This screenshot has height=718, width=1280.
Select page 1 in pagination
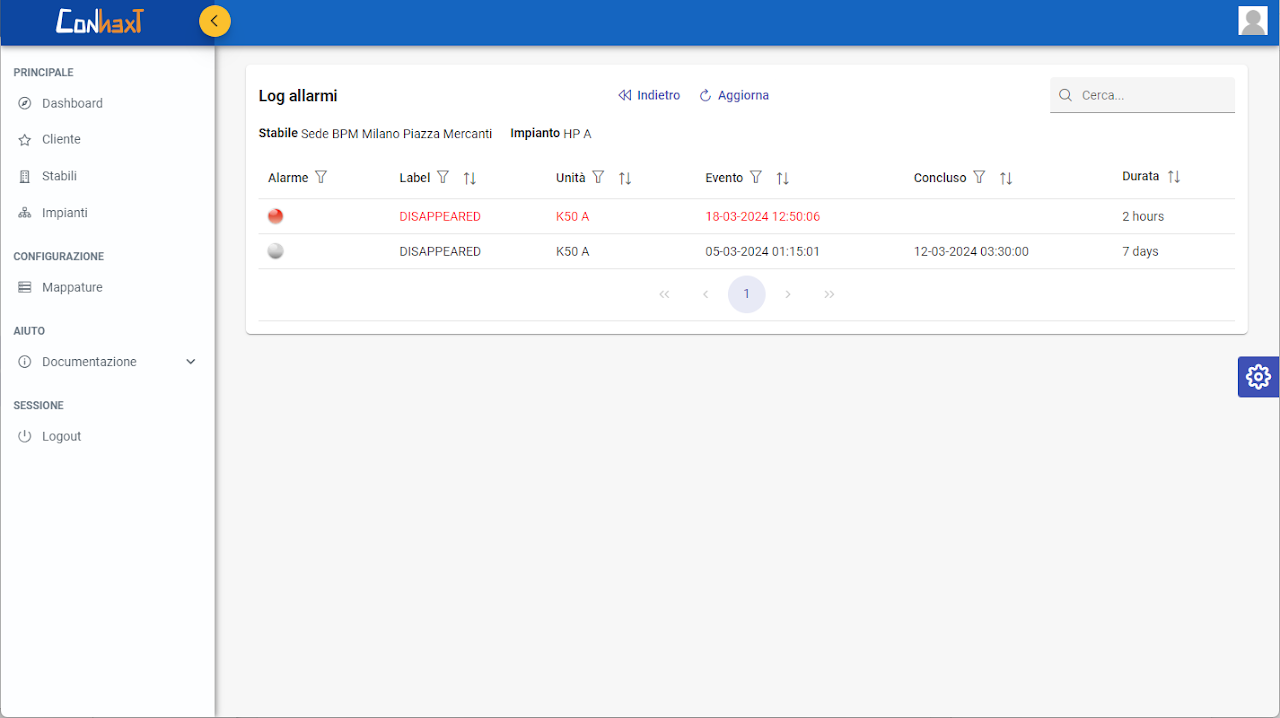(x=746, y=294)
